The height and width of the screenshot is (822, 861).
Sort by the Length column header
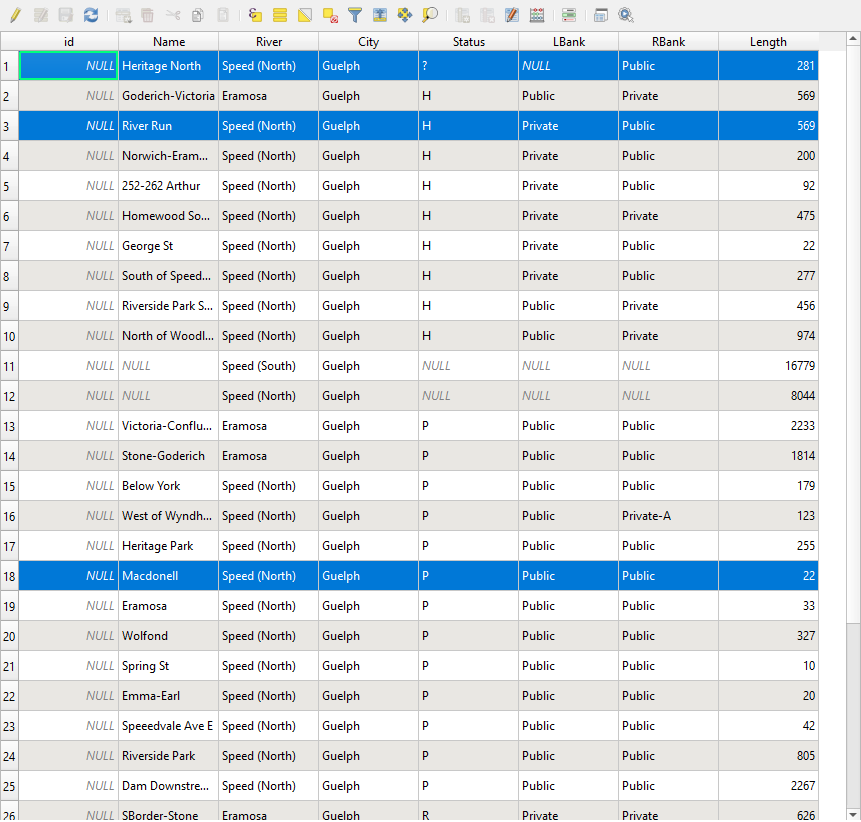click(x=767, y=42)
